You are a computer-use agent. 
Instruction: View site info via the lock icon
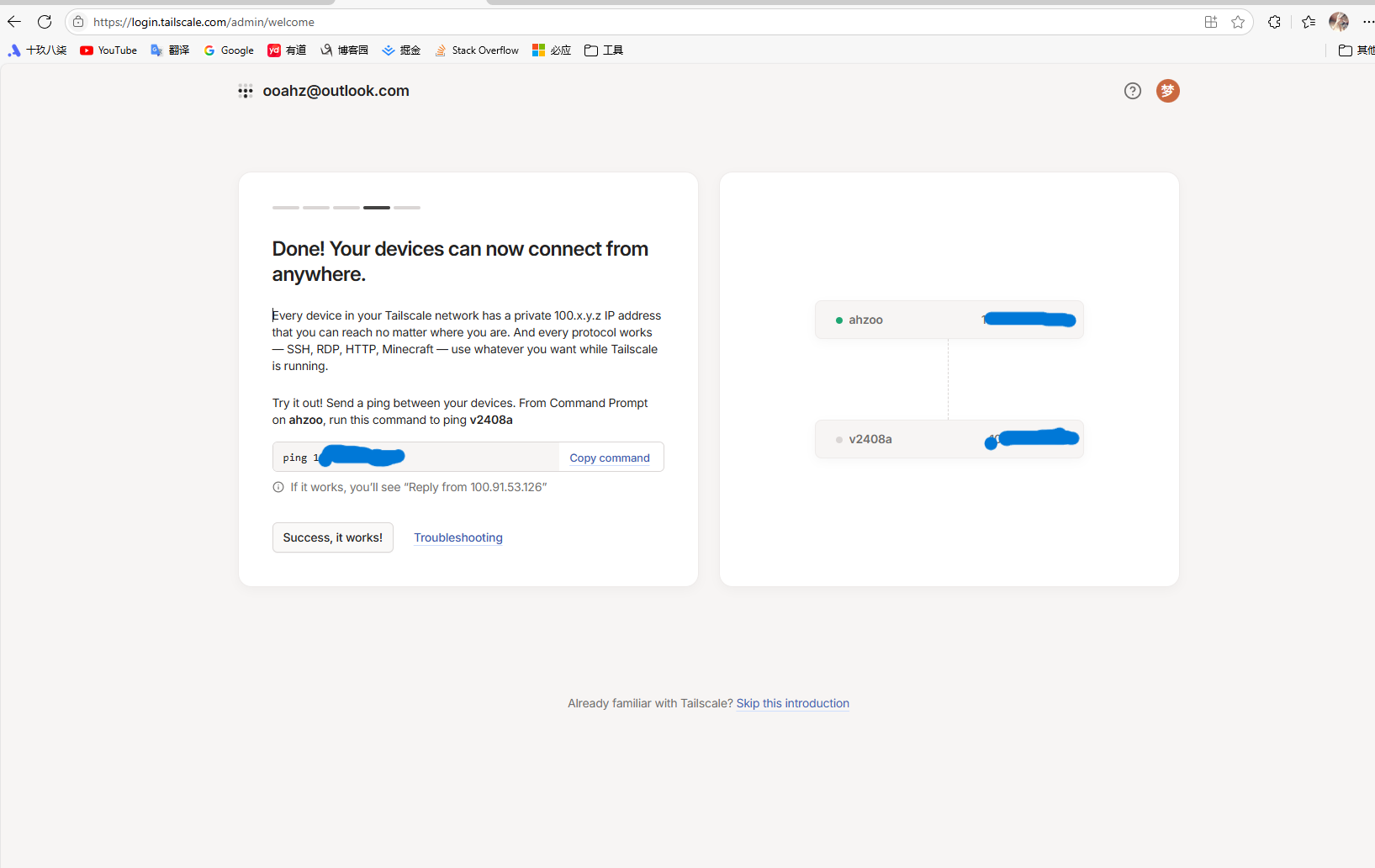point(78,22)
